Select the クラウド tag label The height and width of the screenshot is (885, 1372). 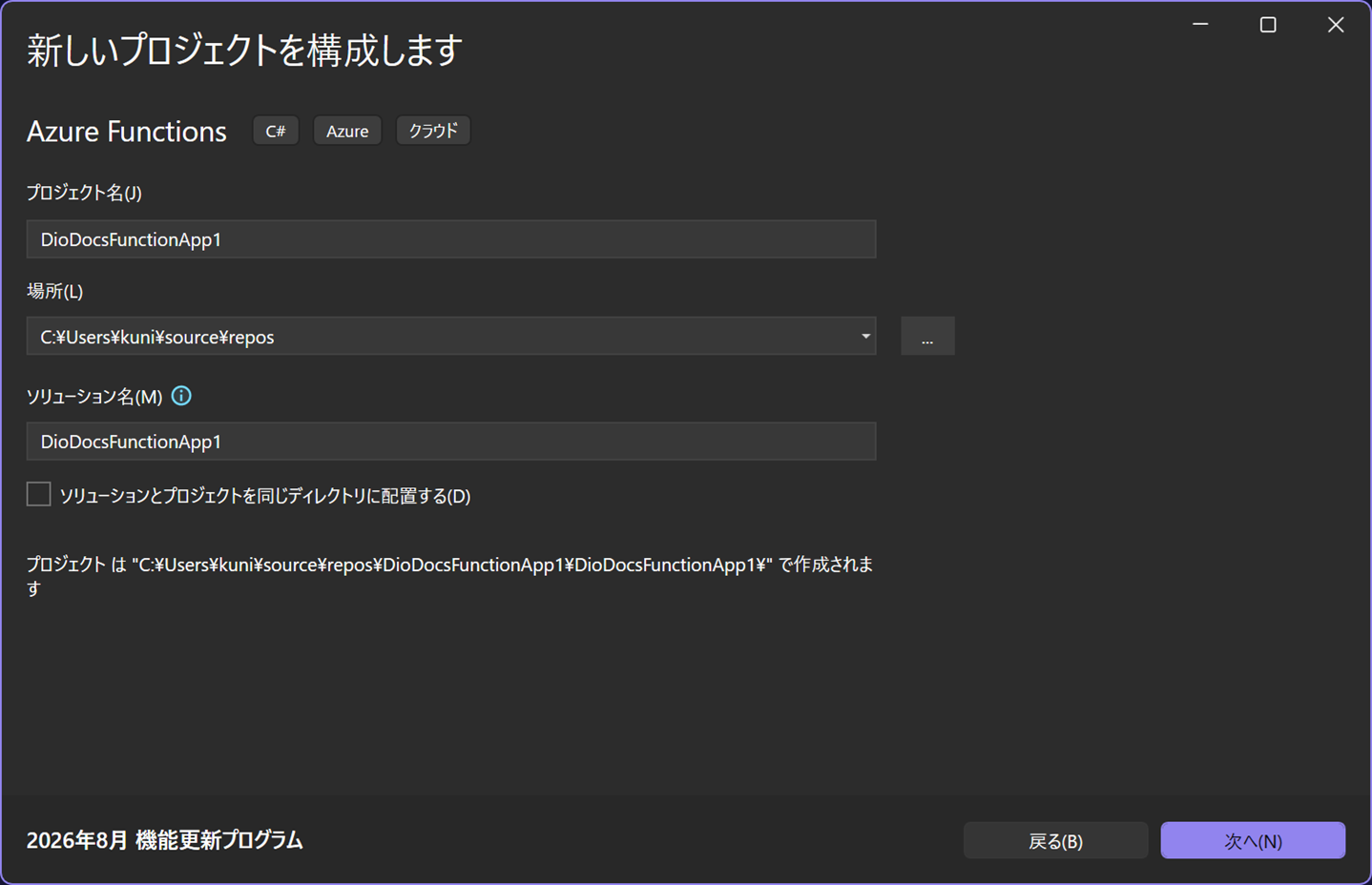[x=433, y=131]
